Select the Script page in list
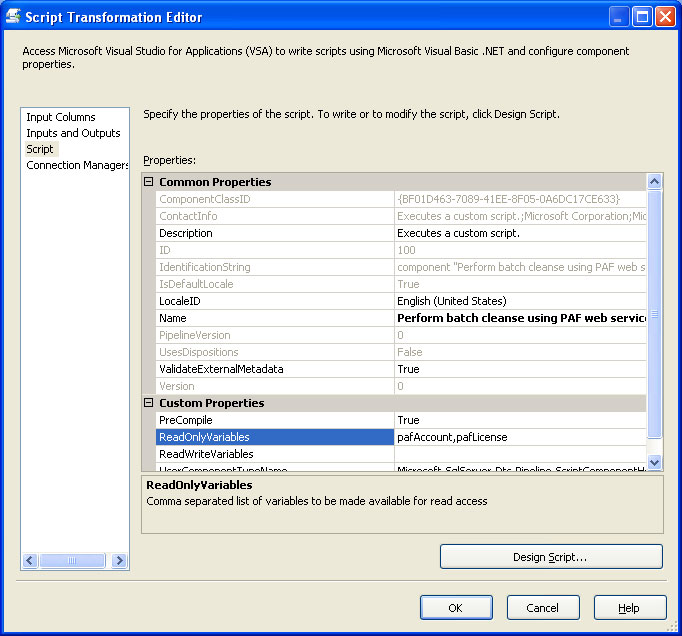The width and height of the screenshot is (682, 636). pyautogui.click(x=40, y=149)
